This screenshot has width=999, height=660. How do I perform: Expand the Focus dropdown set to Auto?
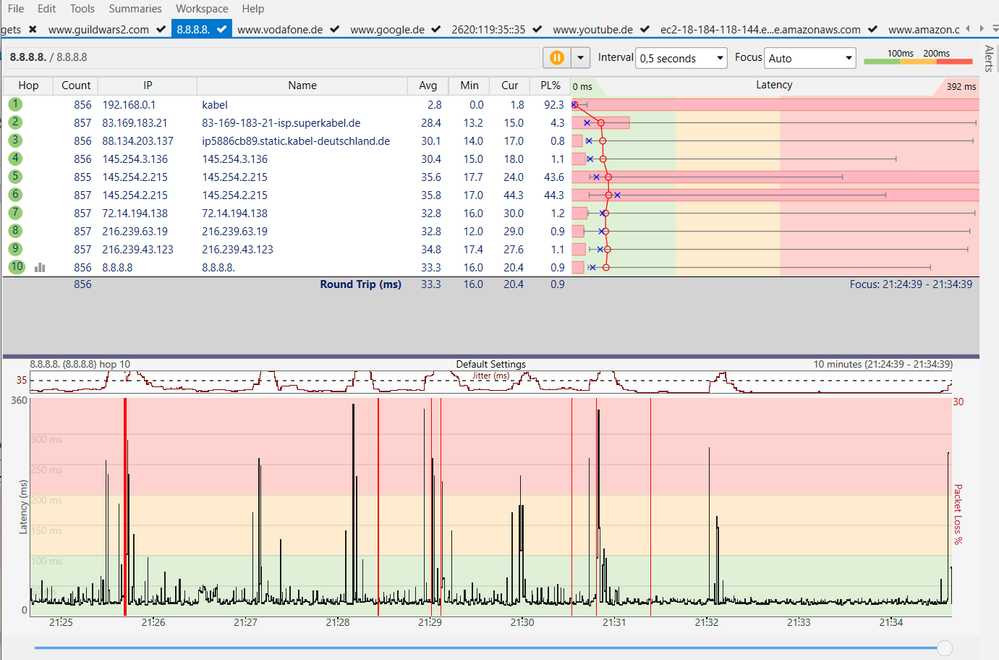coord(809,58)
